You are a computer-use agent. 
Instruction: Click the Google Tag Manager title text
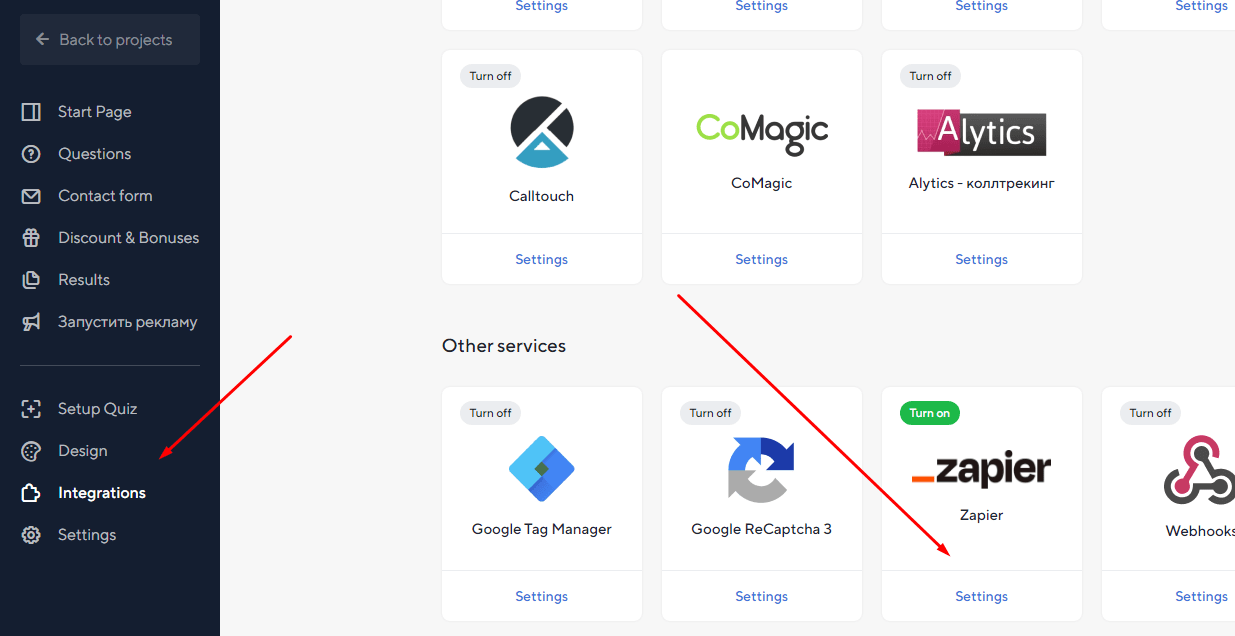coord(542,529)
